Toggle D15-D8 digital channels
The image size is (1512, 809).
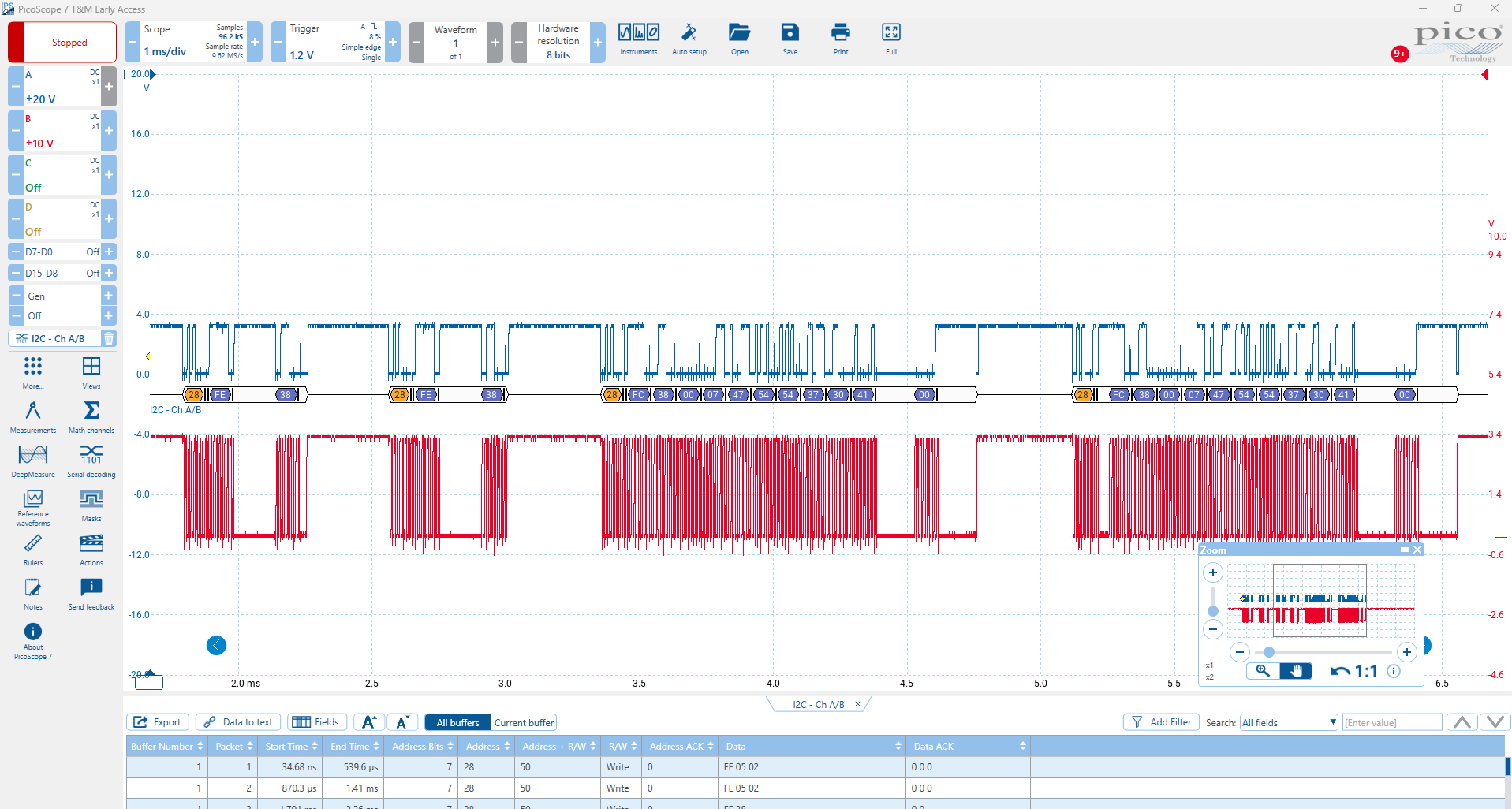(x=62, y=273)
